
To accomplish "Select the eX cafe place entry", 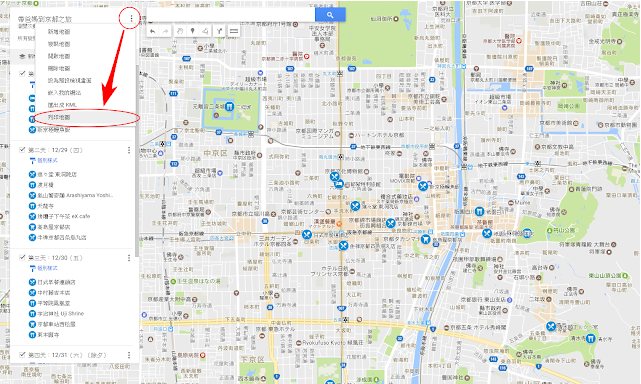I will point(64,216).
